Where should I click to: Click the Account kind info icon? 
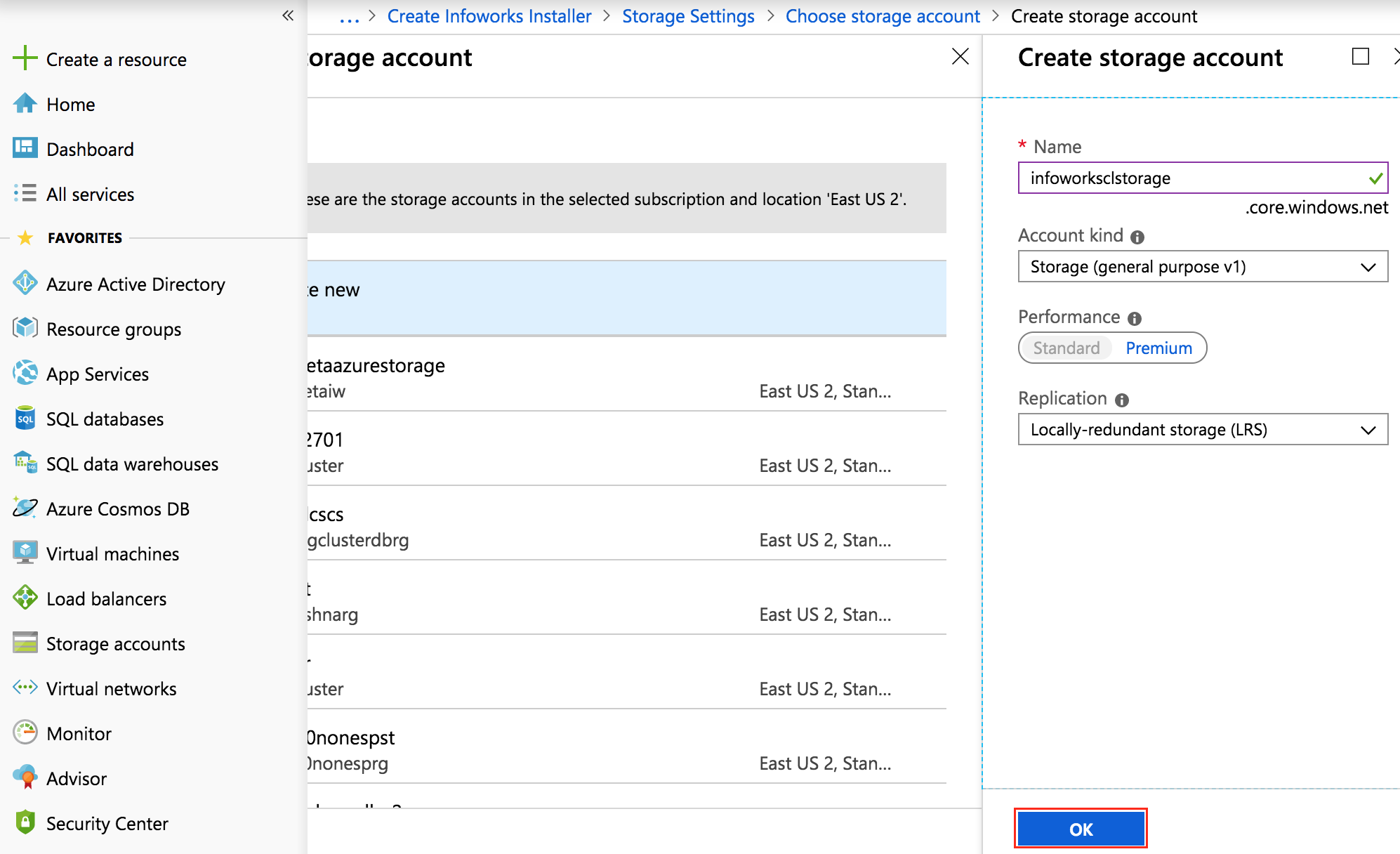1137,237
